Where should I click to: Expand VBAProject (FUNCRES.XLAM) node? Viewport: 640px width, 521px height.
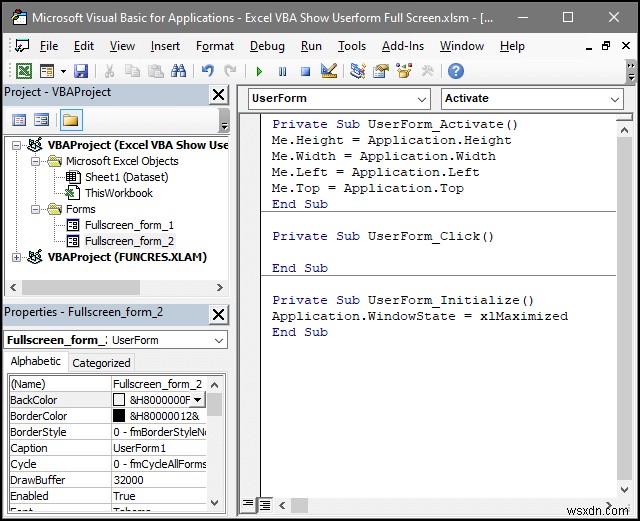[16, 257]
